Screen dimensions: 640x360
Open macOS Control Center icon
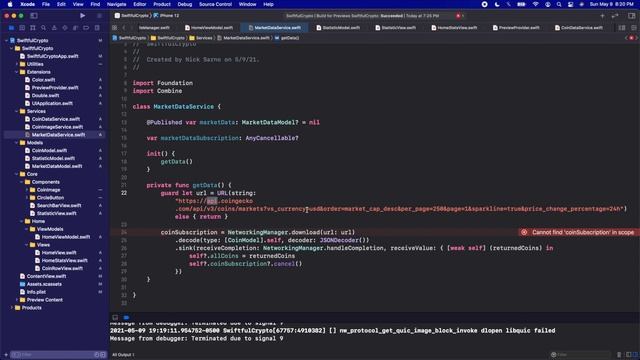click(570, 4)
